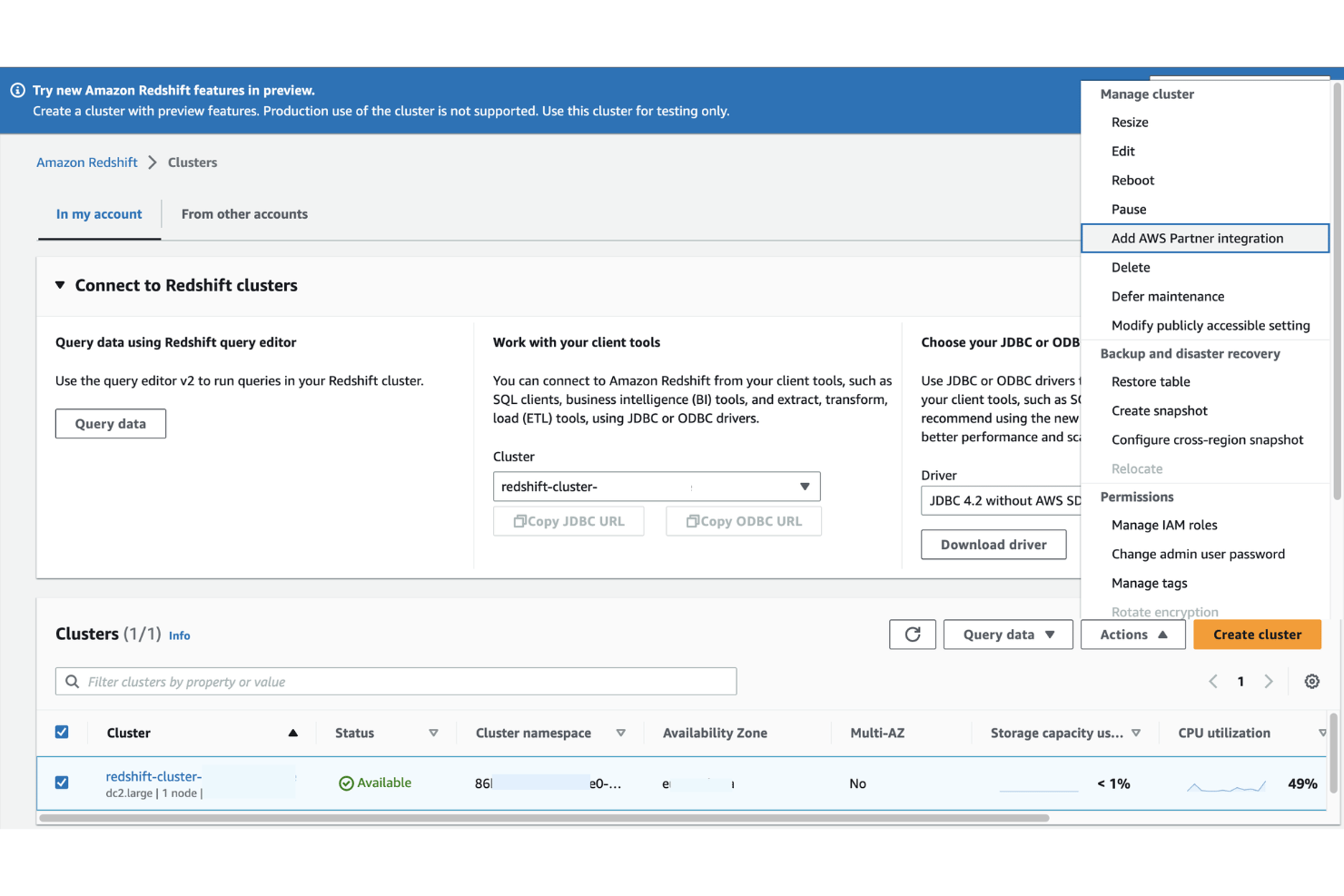1344x896 pixels.
Task: Go to previous page arrow
Action: click(1213, 682)
